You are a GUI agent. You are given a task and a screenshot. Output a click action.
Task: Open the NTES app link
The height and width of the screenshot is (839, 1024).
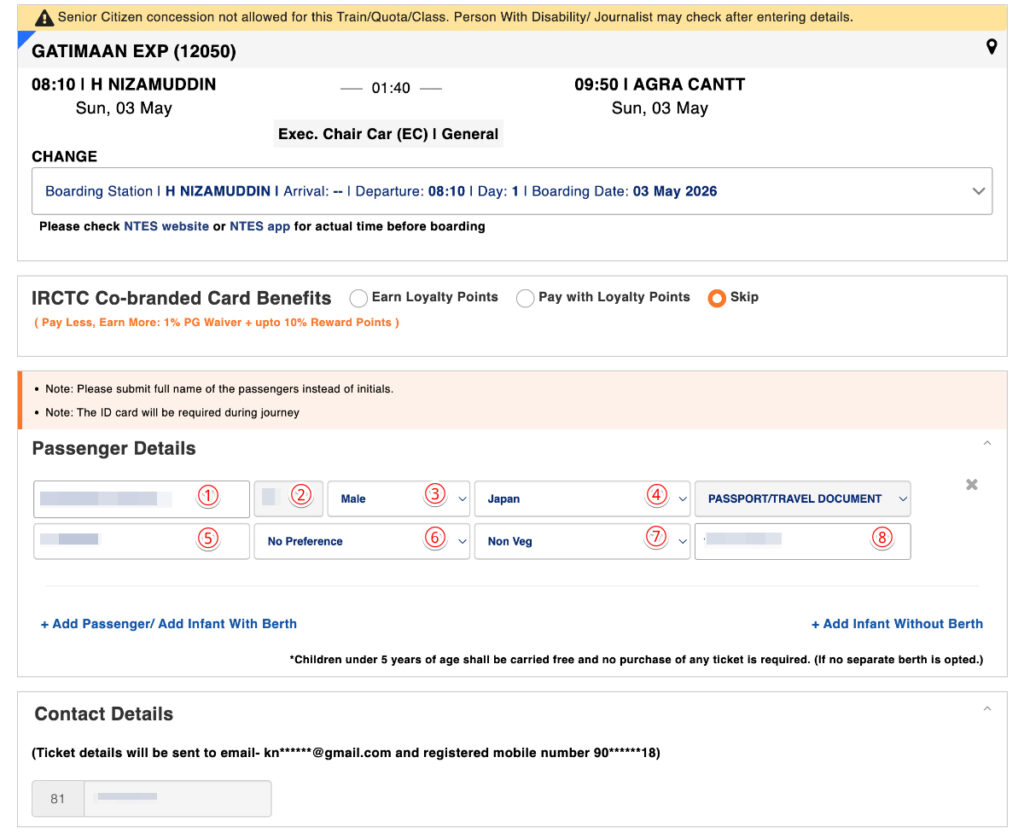(259, 227)
